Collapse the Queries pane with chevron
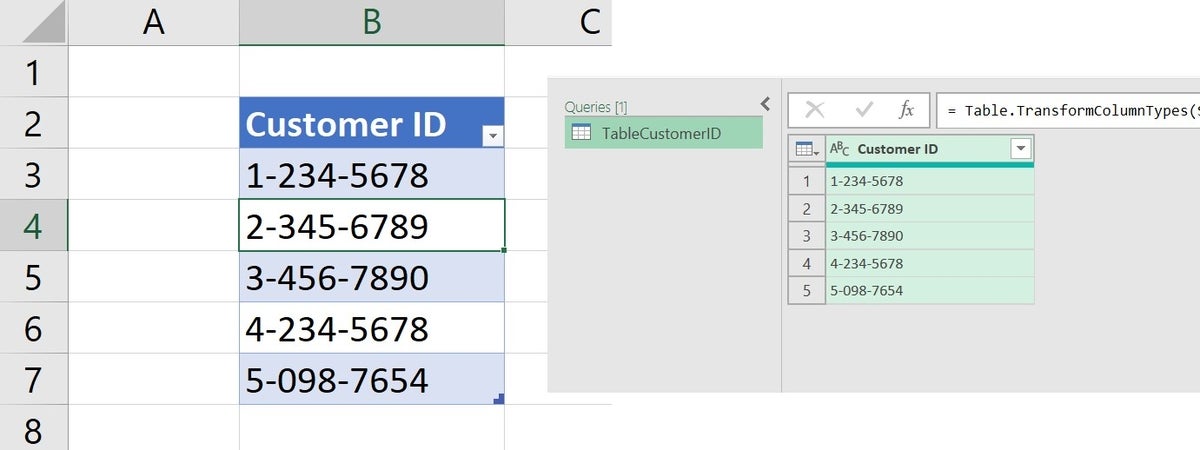This screenshot has height=450, width=1200. [x=766, y=103]
